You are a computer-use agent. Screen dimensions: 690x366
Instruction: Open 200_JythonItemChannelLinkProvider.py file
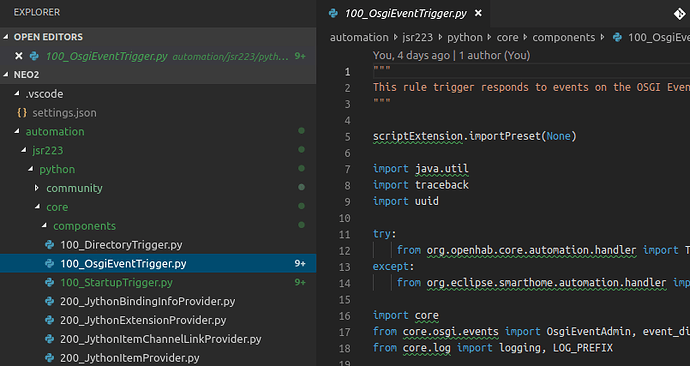pos(161,339)
